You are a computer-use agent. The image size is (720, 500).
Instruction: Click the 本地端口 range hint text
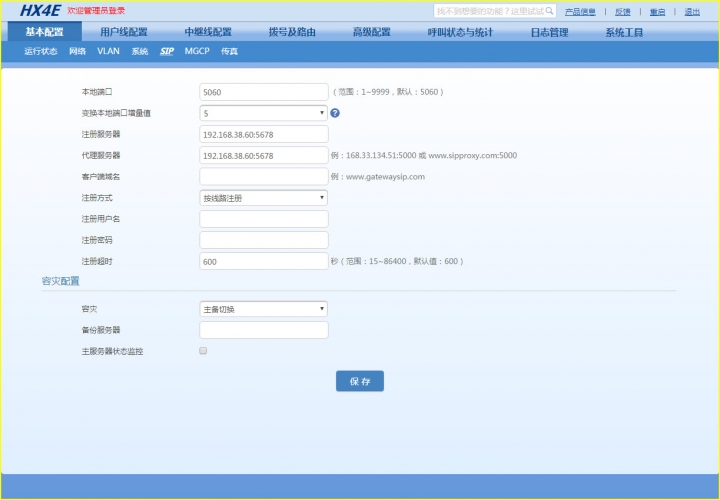pyautogui.click(x=388, y=92)
